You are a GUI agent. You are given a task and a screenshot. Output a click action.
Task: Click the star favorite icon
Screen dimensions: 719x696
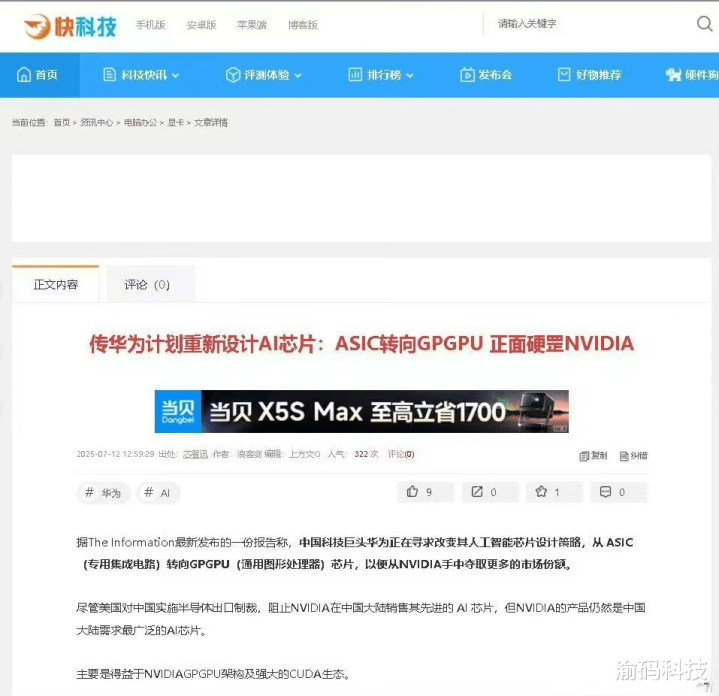pyautogui.click(x=541, y=492)
